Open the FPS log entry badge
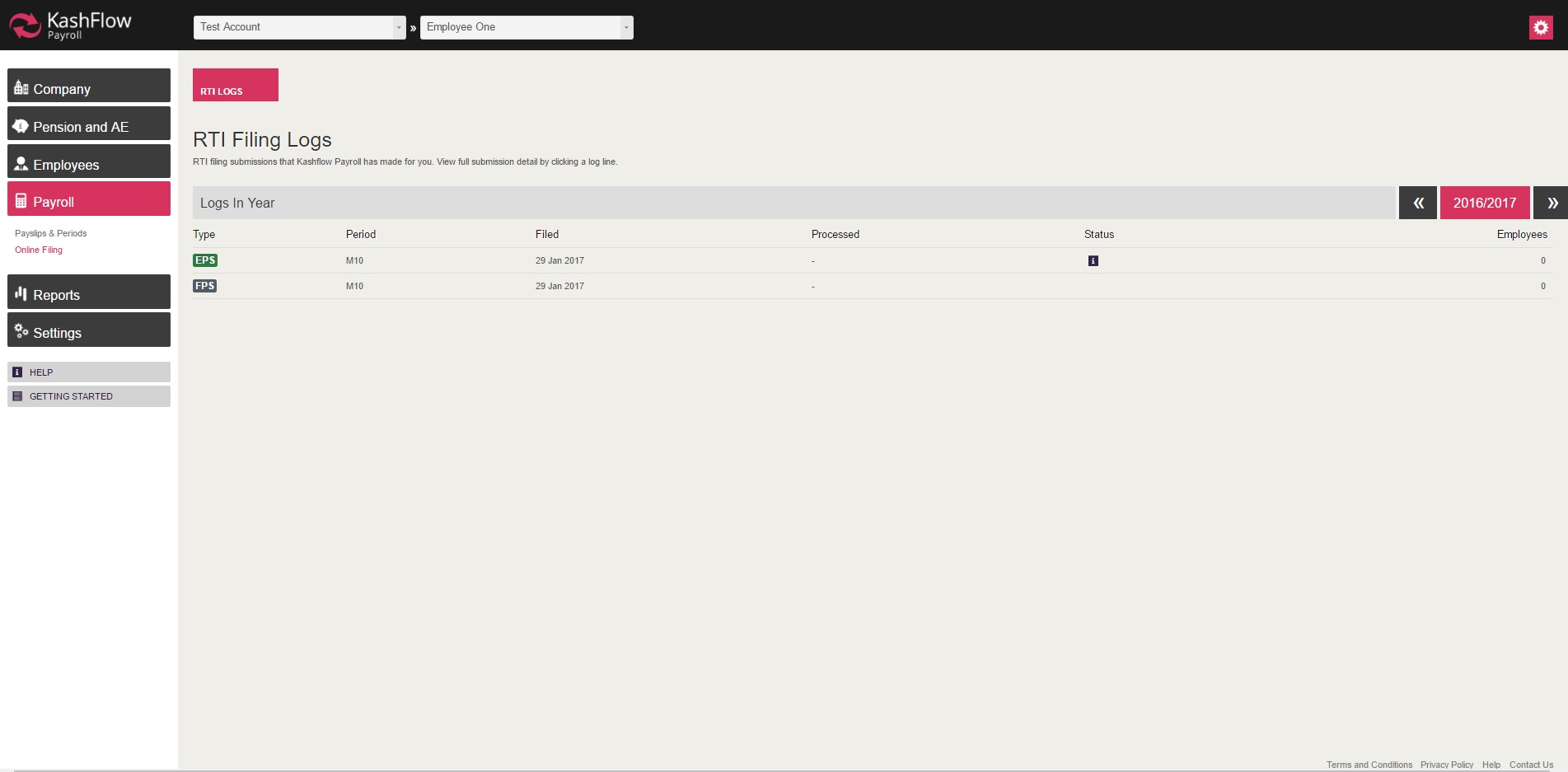The image size is (1568, 772). 205,286
